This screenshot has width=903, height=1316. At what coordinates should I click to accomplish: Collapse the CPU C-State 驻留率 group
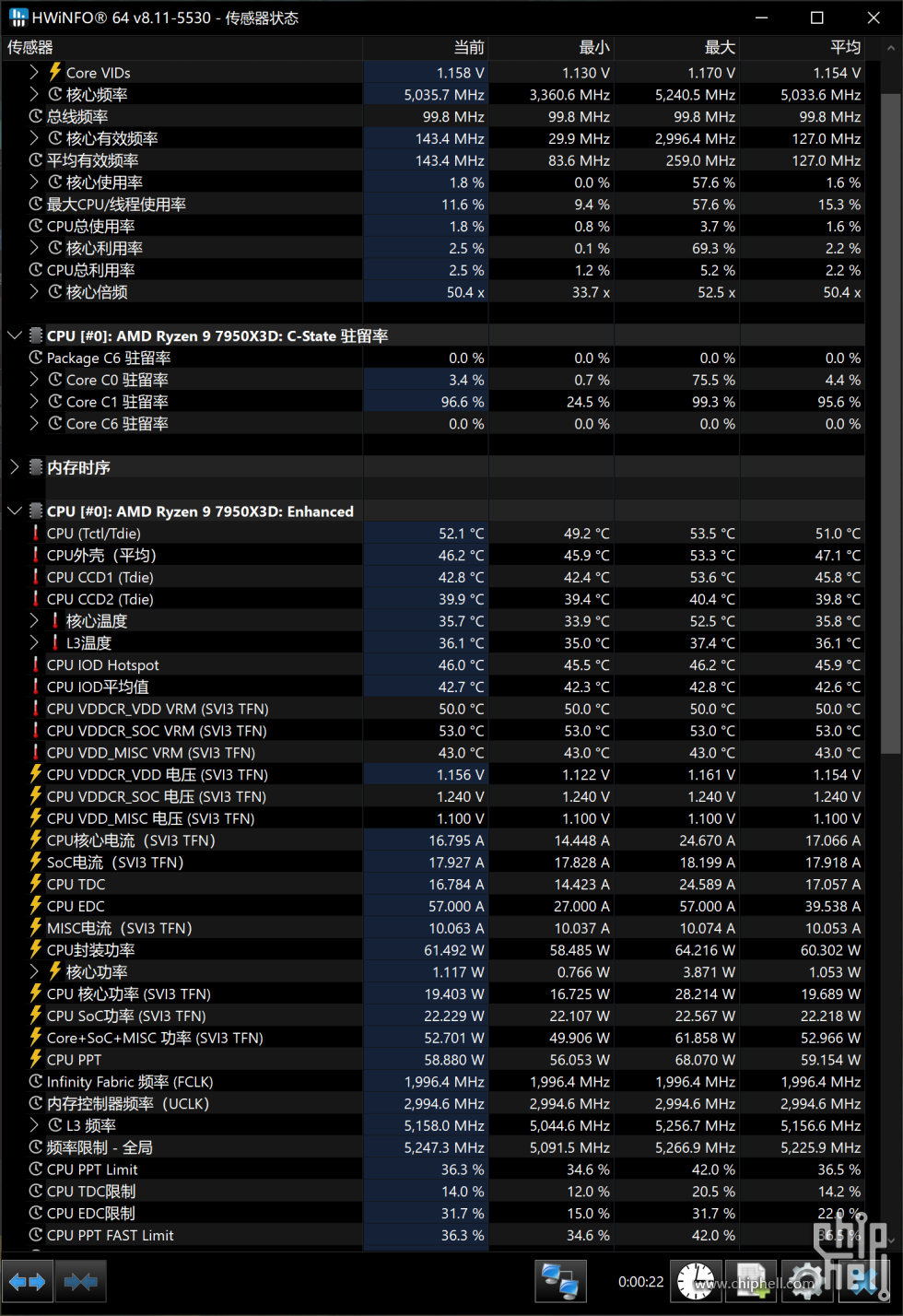point(14,336)
